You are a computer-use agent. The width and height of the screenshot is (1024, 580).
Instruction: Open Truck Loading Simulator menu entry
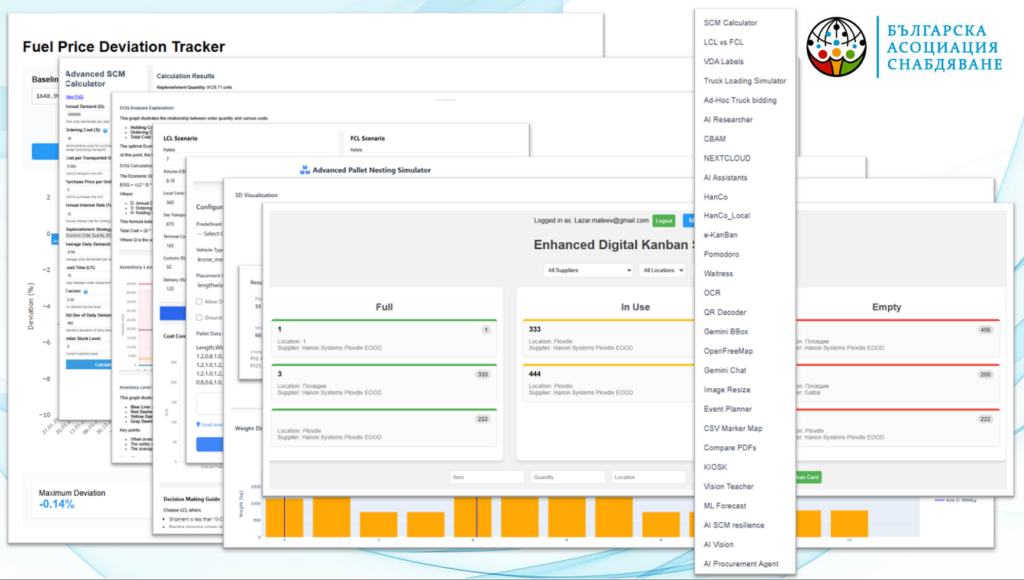(x=744, y=81)
